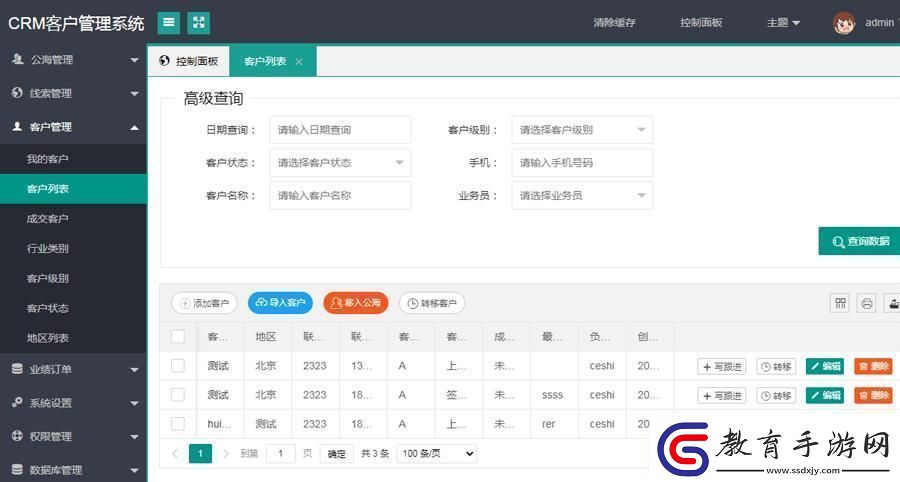
Task: Go to previous page arrow in pagination
Action: [175, 453]
